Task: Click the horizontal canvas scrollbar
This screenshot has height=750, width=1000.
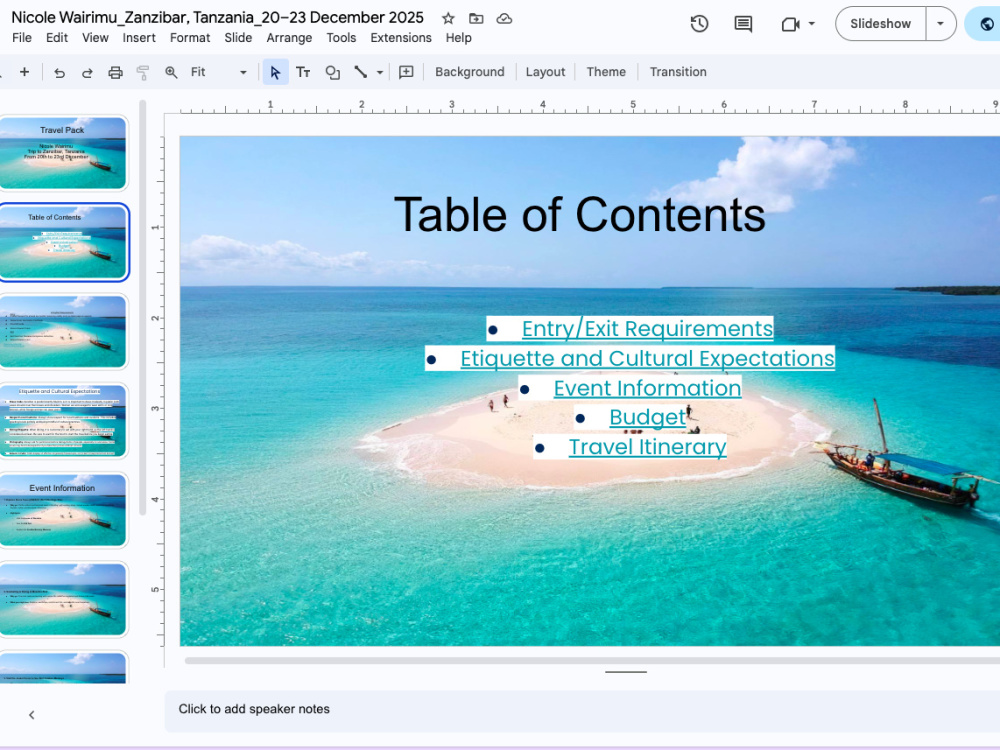Action: point(592,661)
